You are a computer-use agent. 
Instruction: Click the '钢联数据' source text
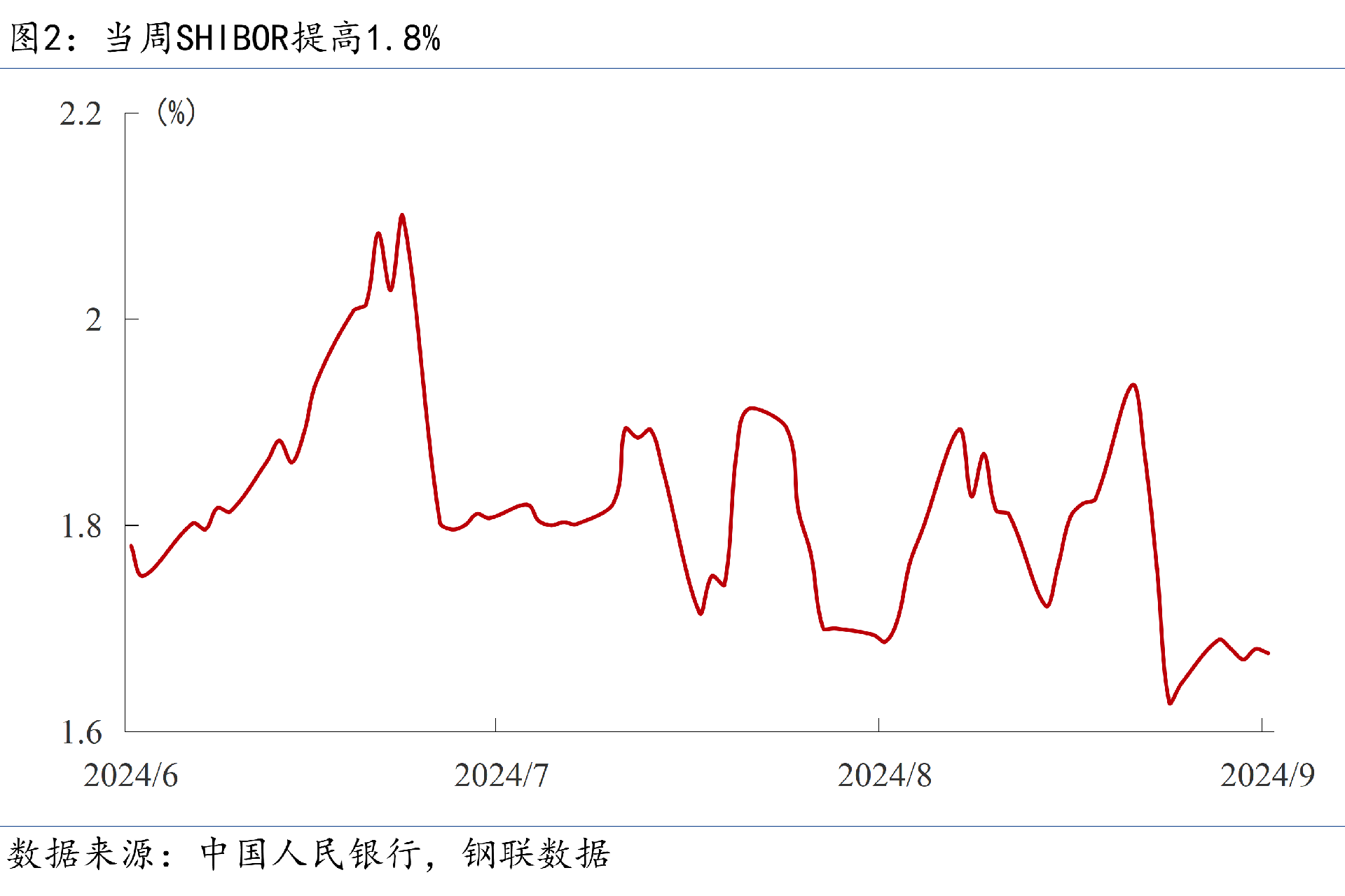tap(536, 854)
